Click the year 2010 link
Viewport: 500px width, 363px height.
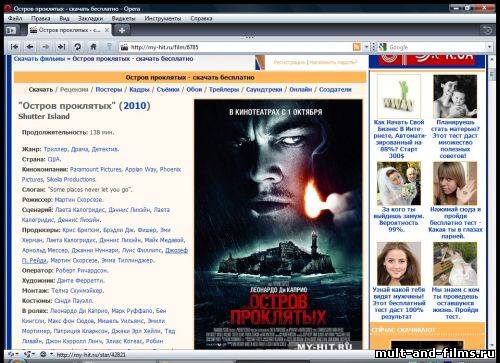click(x=135, y=106)
